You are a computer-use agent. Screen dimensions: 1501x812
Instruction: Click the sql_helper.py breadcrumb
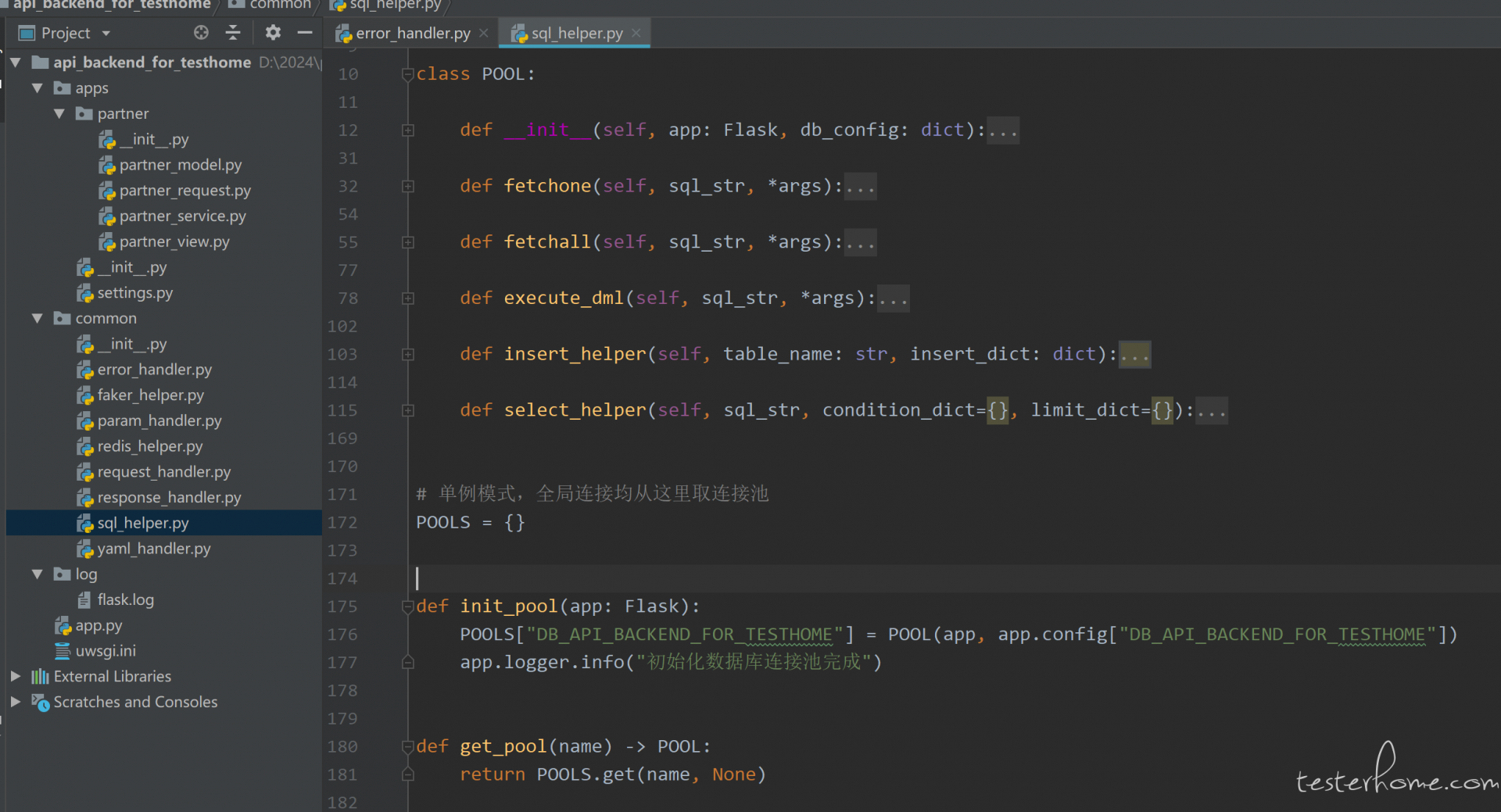tap(396, 5)
